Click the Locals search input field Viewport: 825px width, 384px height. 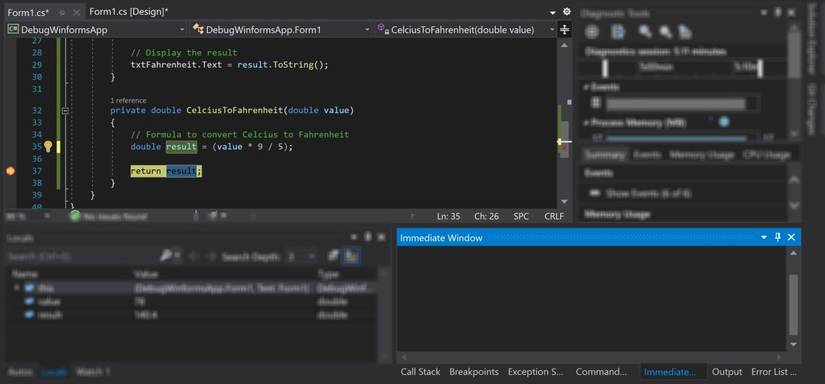(x=82, y=257)
